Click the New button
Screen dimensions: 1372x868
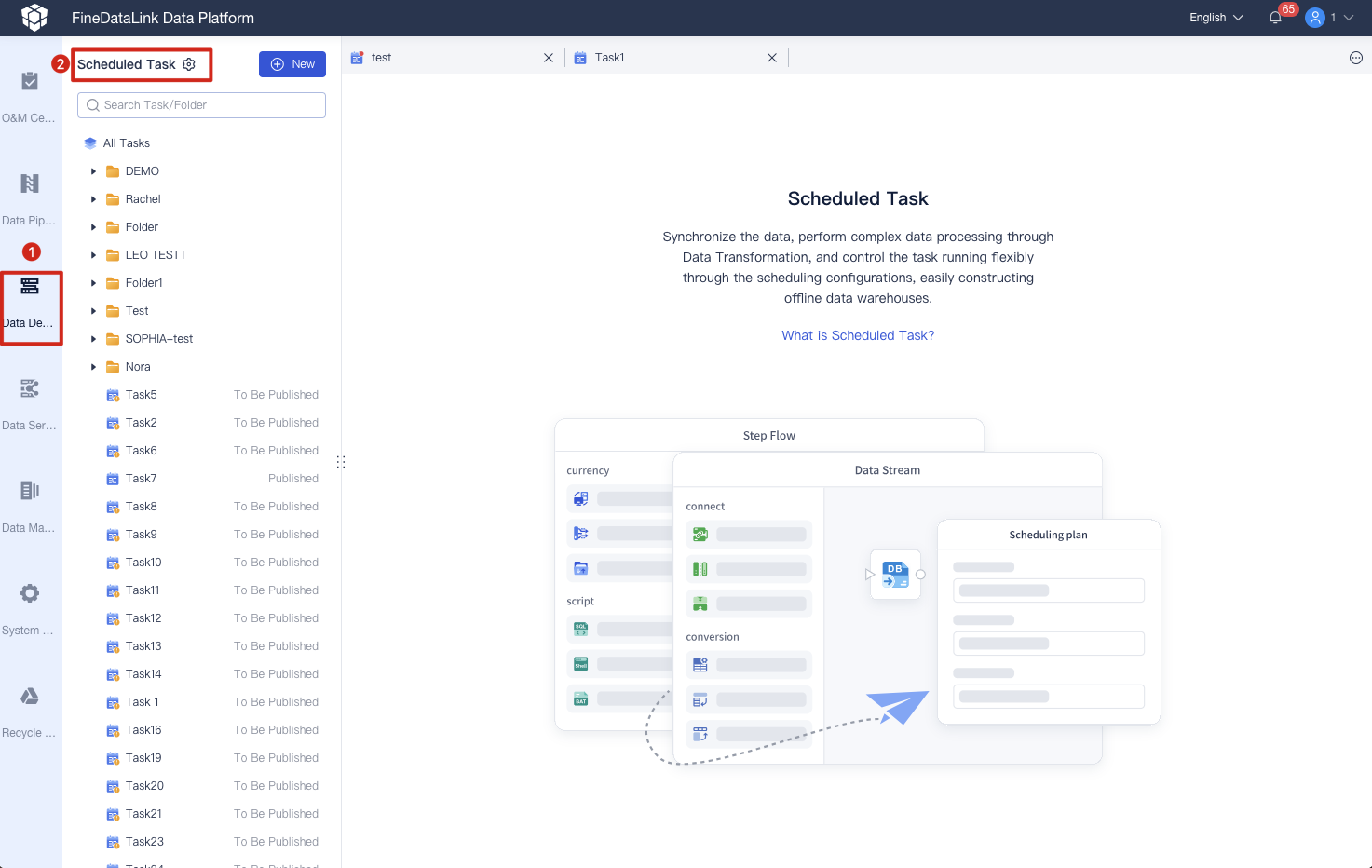click(x=292, y=64)
